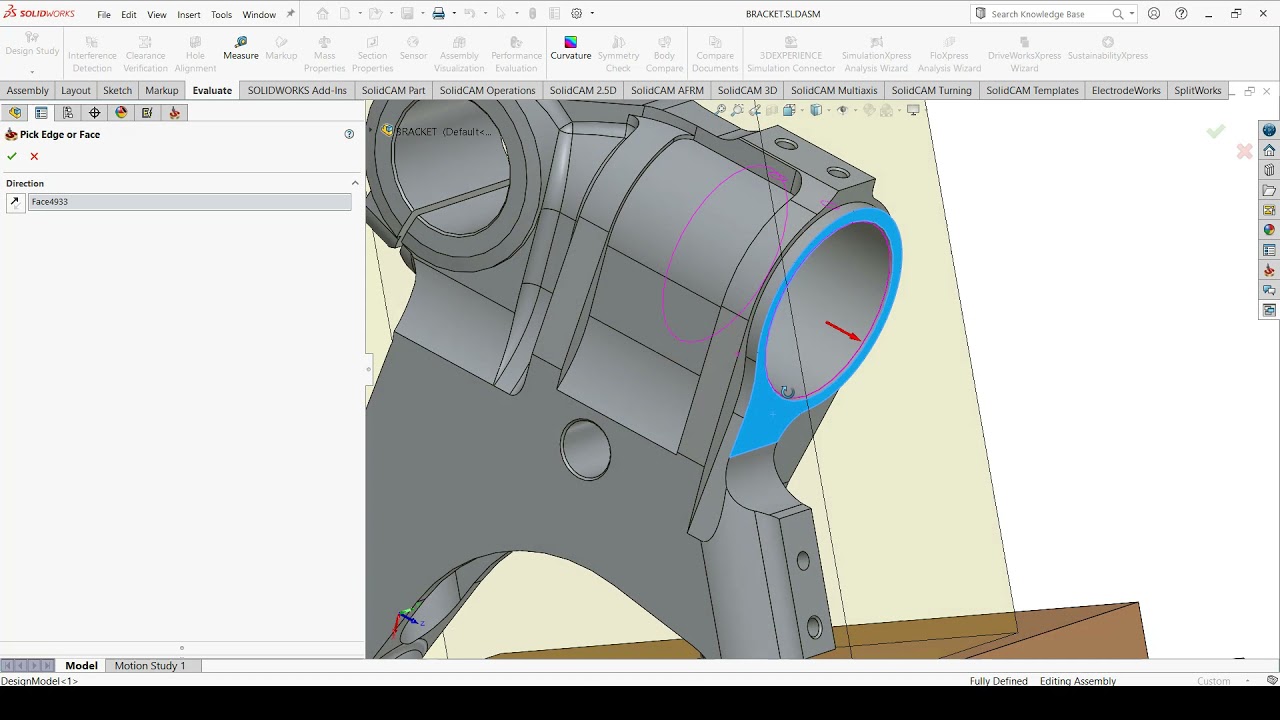Open the SolidCAM Operations tab
This screenshot has width=1280, height=720.
click(487, 90)
